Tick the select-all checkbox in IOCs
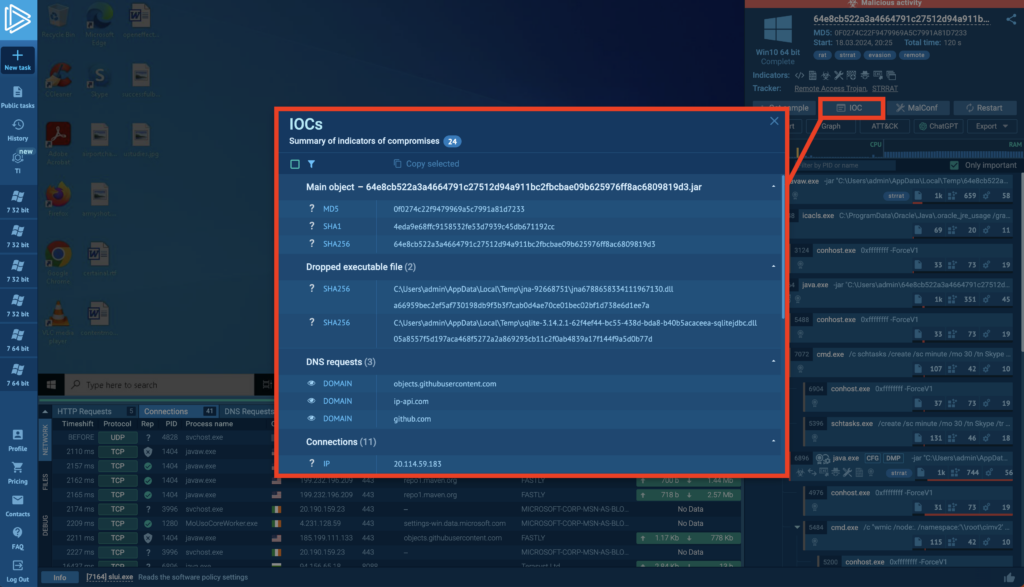The height and width of the screenshot is (587, 1024). click(295, 164)
